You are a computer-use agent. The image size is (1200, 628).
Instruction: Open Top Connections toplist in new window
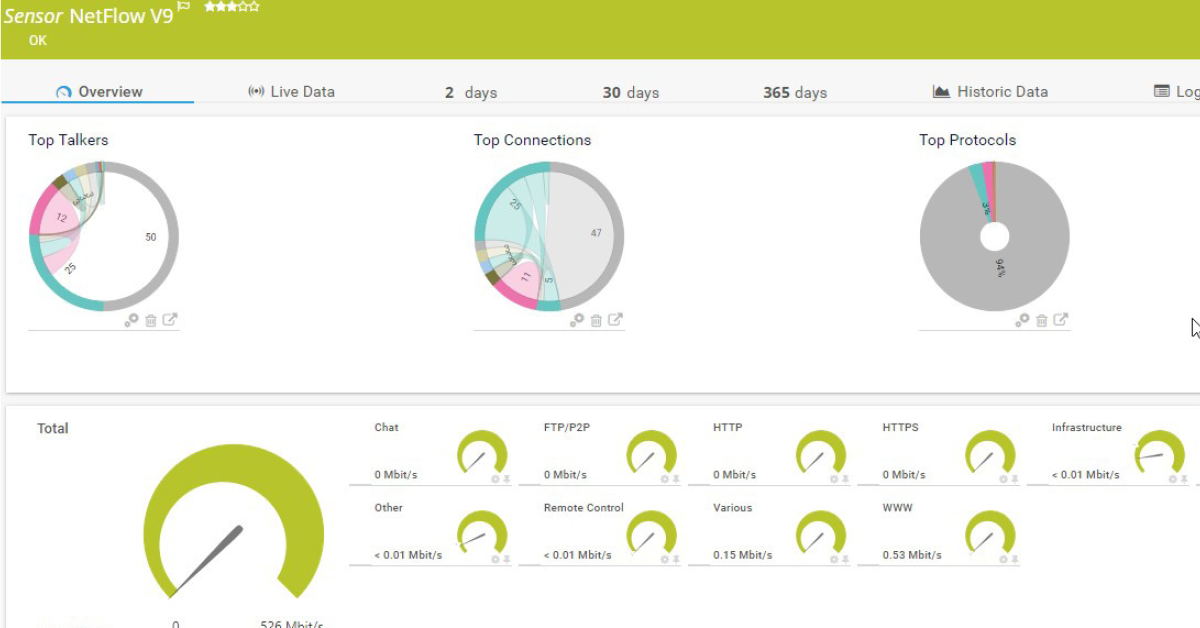pyautogui.click(x=616, y=320)
